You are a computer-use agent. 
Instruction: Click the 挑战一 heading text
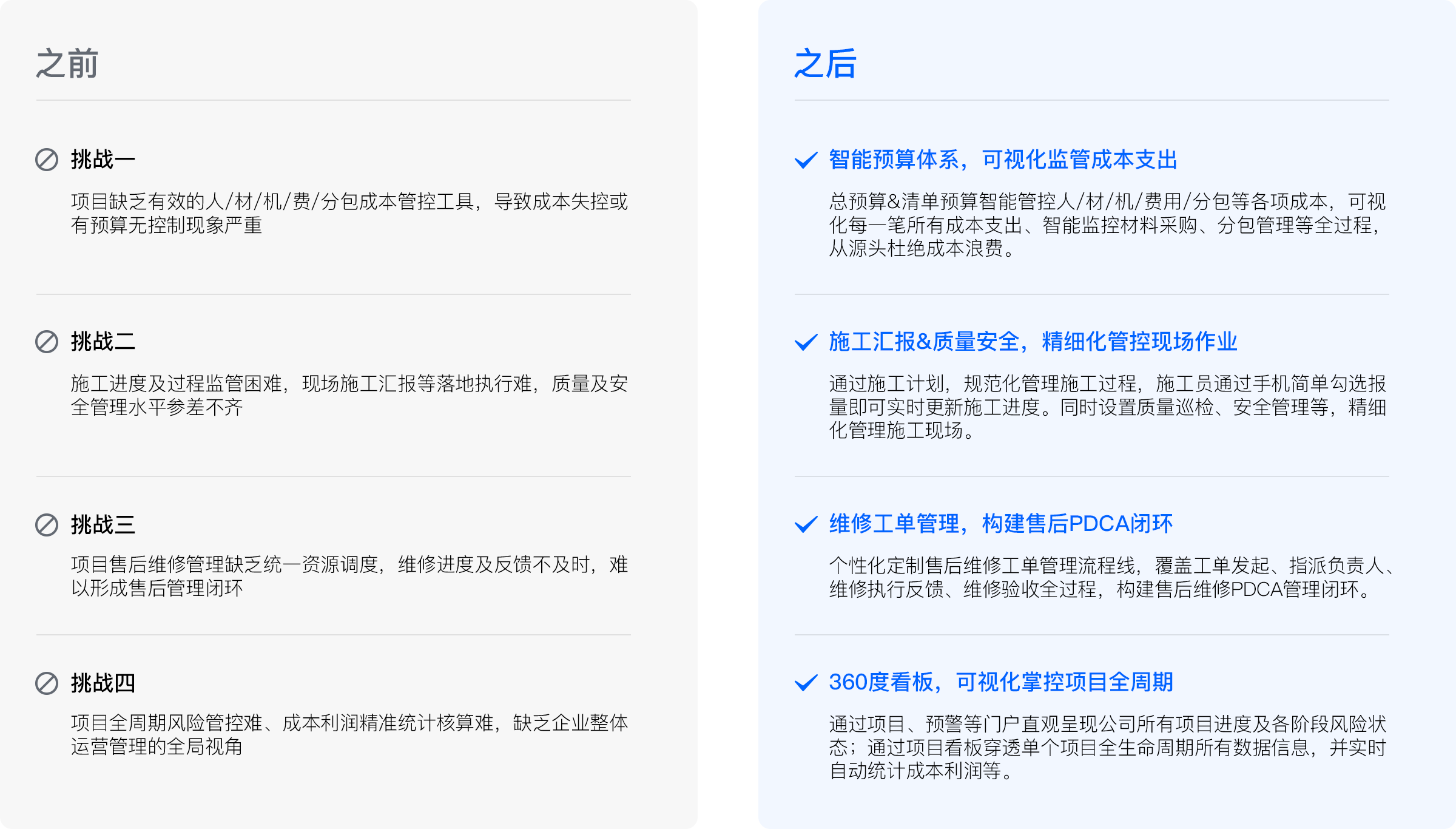[103, 160]
